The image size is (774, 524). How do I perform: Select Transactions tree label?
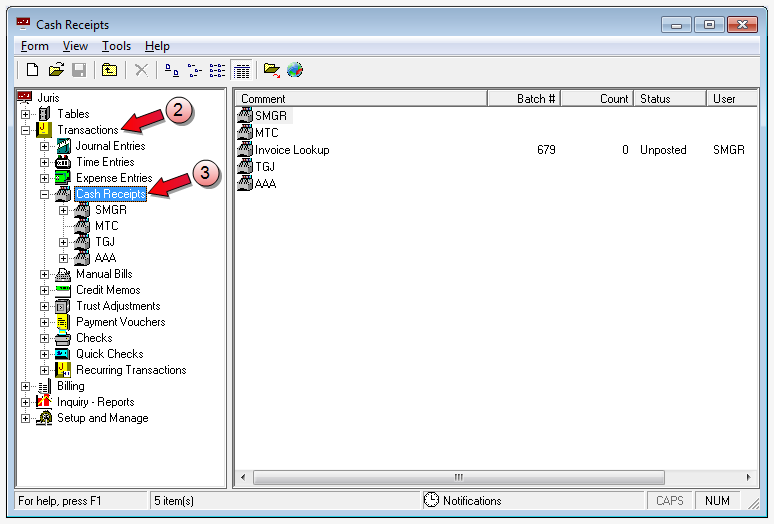pos(88,130)
